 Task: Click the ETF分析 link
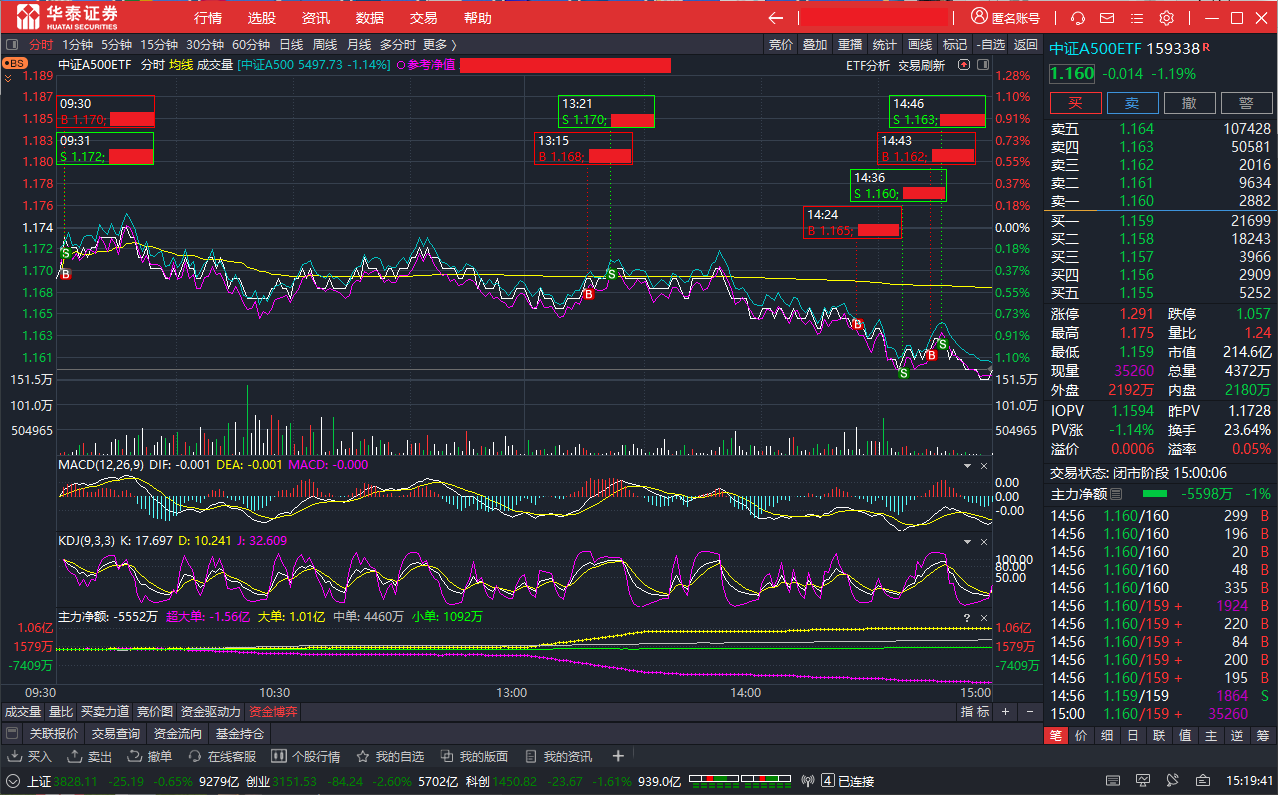pos(867,65)
